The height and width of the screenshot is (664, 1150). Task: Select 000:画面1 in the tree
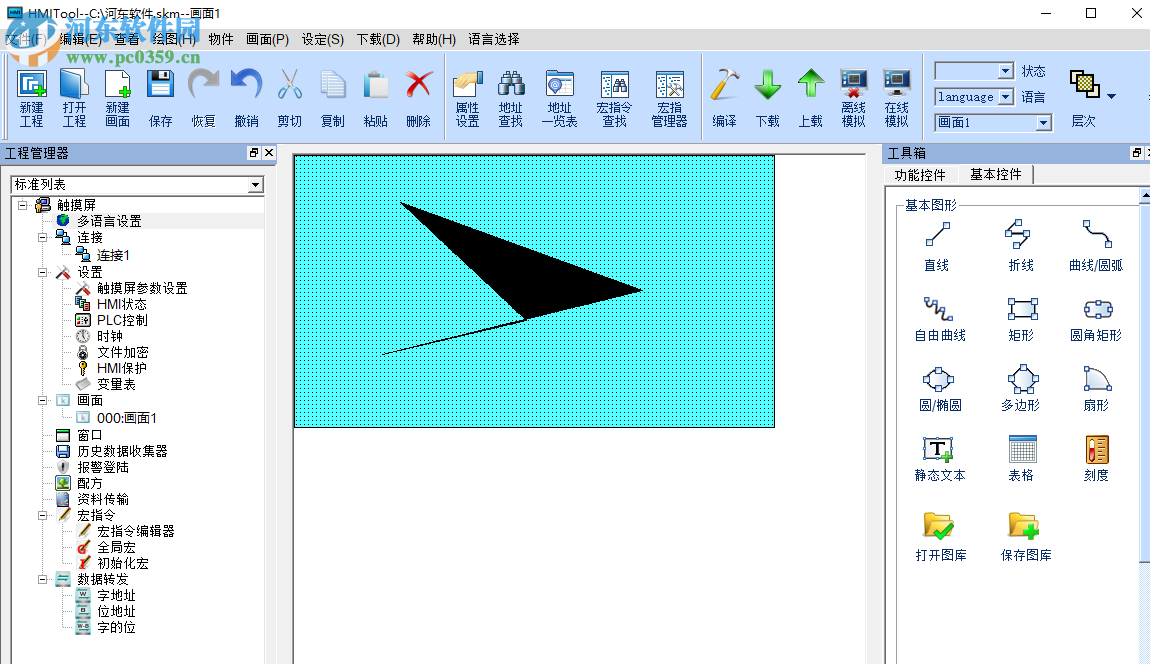tap(126, 418)
